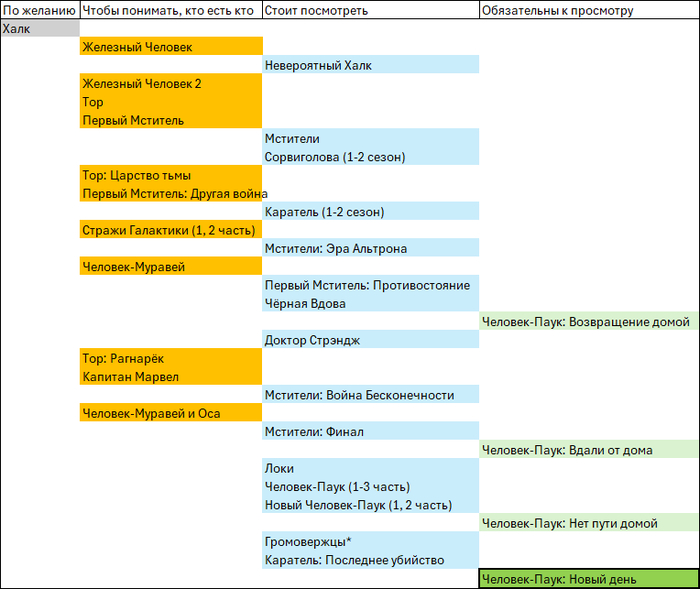Select the orange 'Человек-Муравей' cell
Image resolution: width=700 pixels, height=589 pixels.
(x=171, y=266)
